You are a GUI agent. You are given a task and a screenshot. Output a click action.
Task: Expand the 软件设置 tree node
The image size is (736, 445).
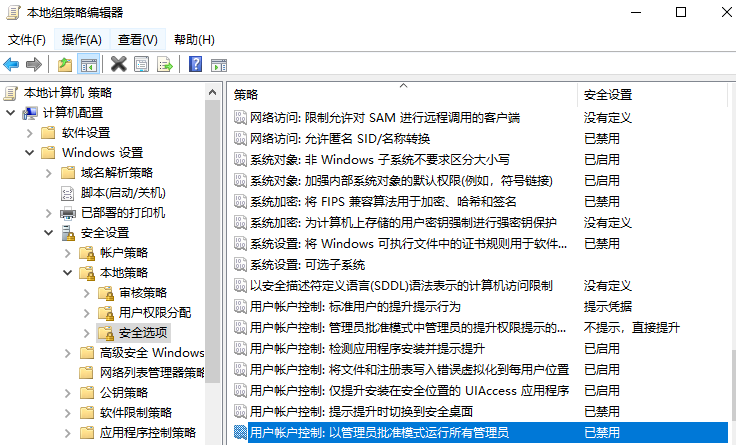pyautogui.click(x=29, y=133)
